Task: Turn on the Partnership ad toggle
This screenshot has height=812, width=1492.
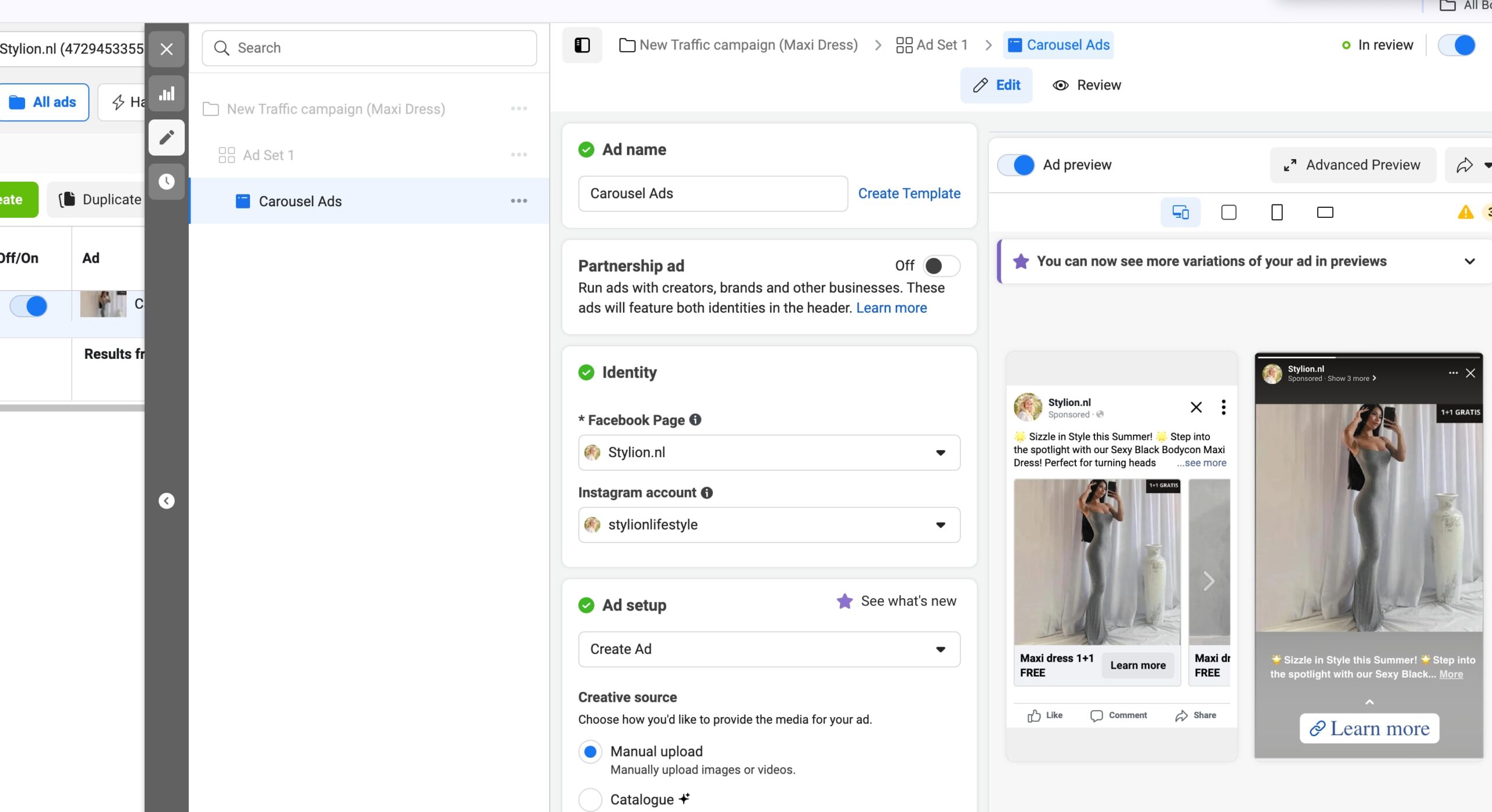Action: [941, 266]
